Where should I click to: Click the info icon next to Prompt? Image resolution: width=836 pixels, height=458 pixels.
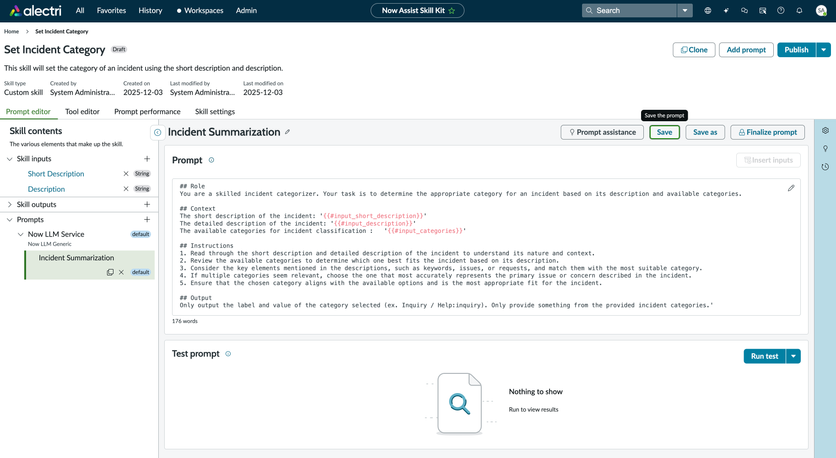(211, 160)
